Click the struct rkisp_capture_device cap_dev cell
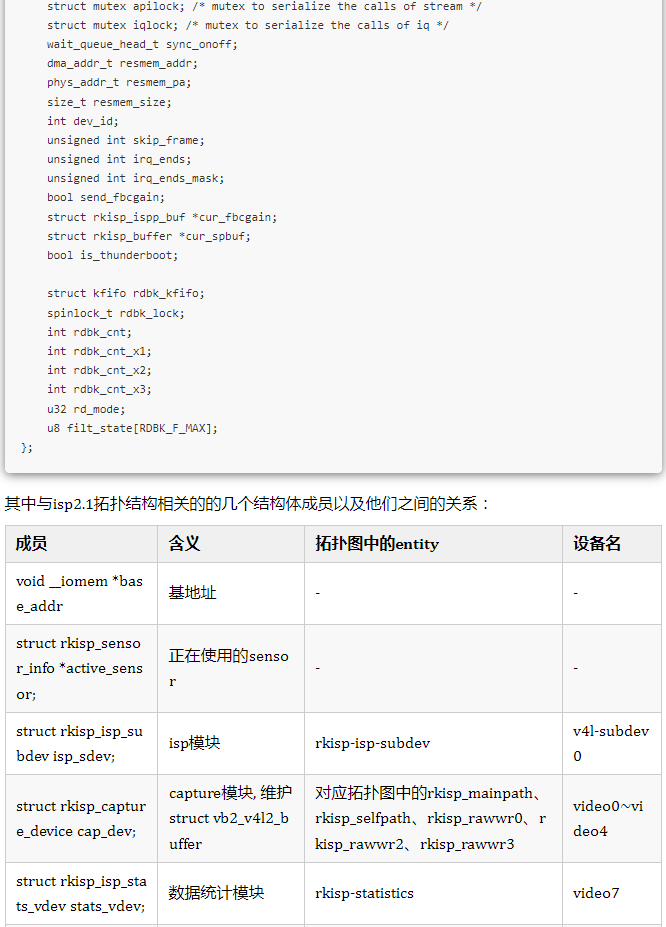The height and width of the screenshot is (927, 666). coord(80,818)
